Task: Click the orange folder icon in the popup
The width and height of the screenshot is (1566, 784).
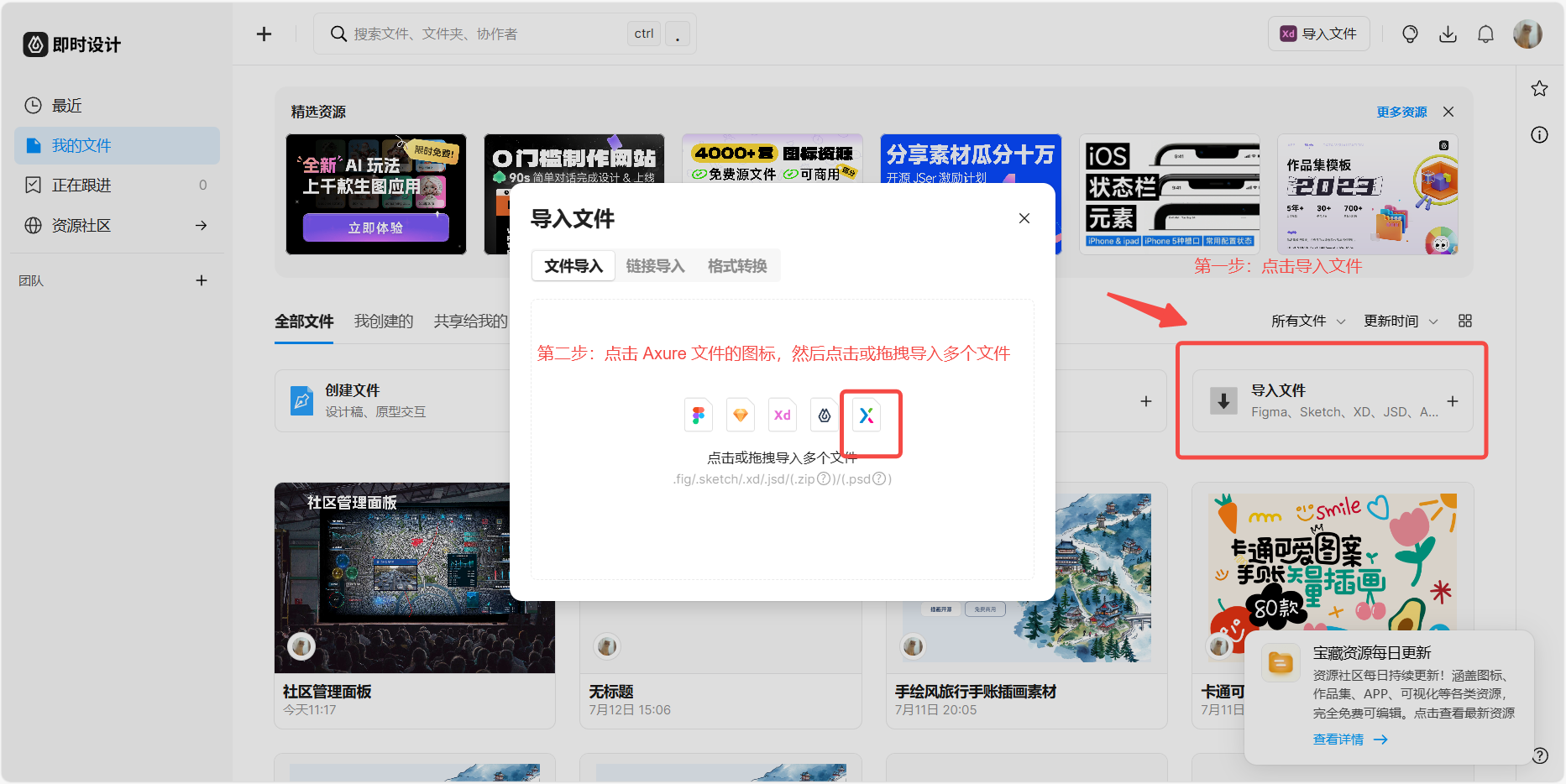Action: 1281,664
